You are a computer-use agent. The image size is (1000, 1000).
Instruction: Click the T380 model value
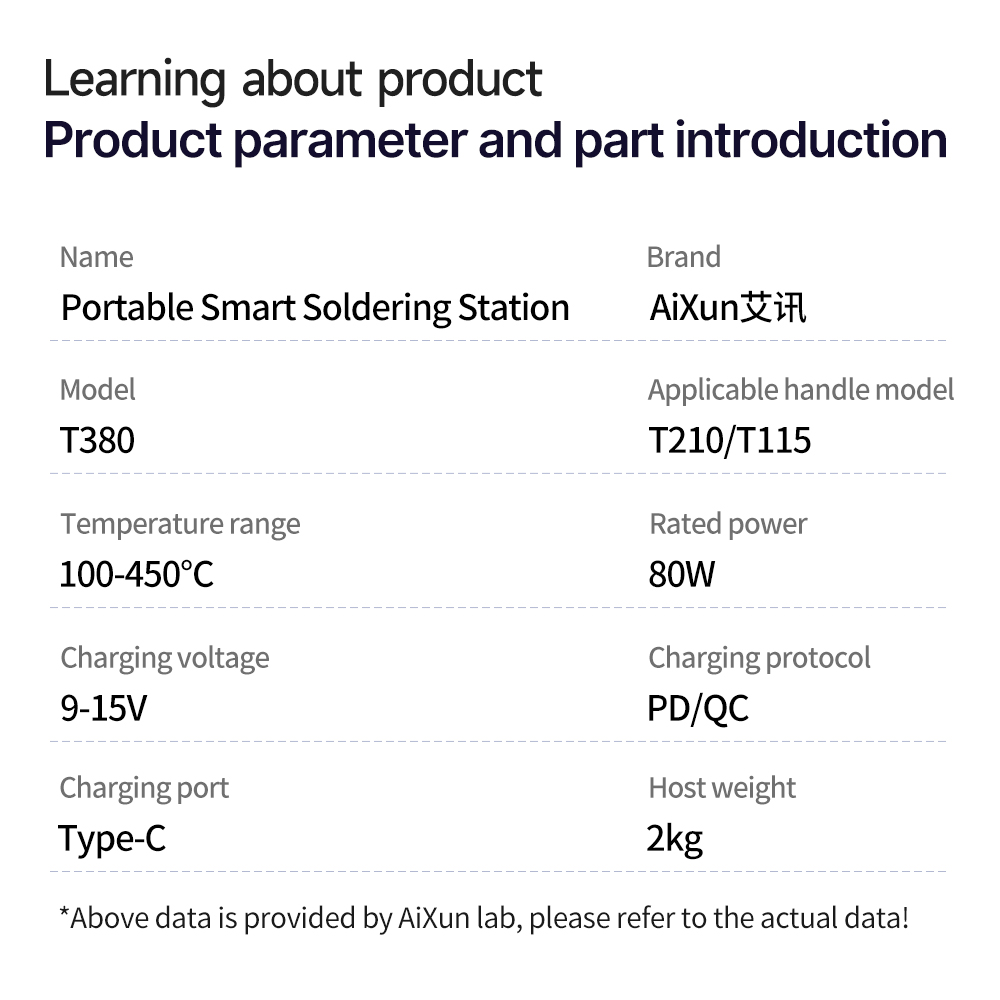[97, 441]
